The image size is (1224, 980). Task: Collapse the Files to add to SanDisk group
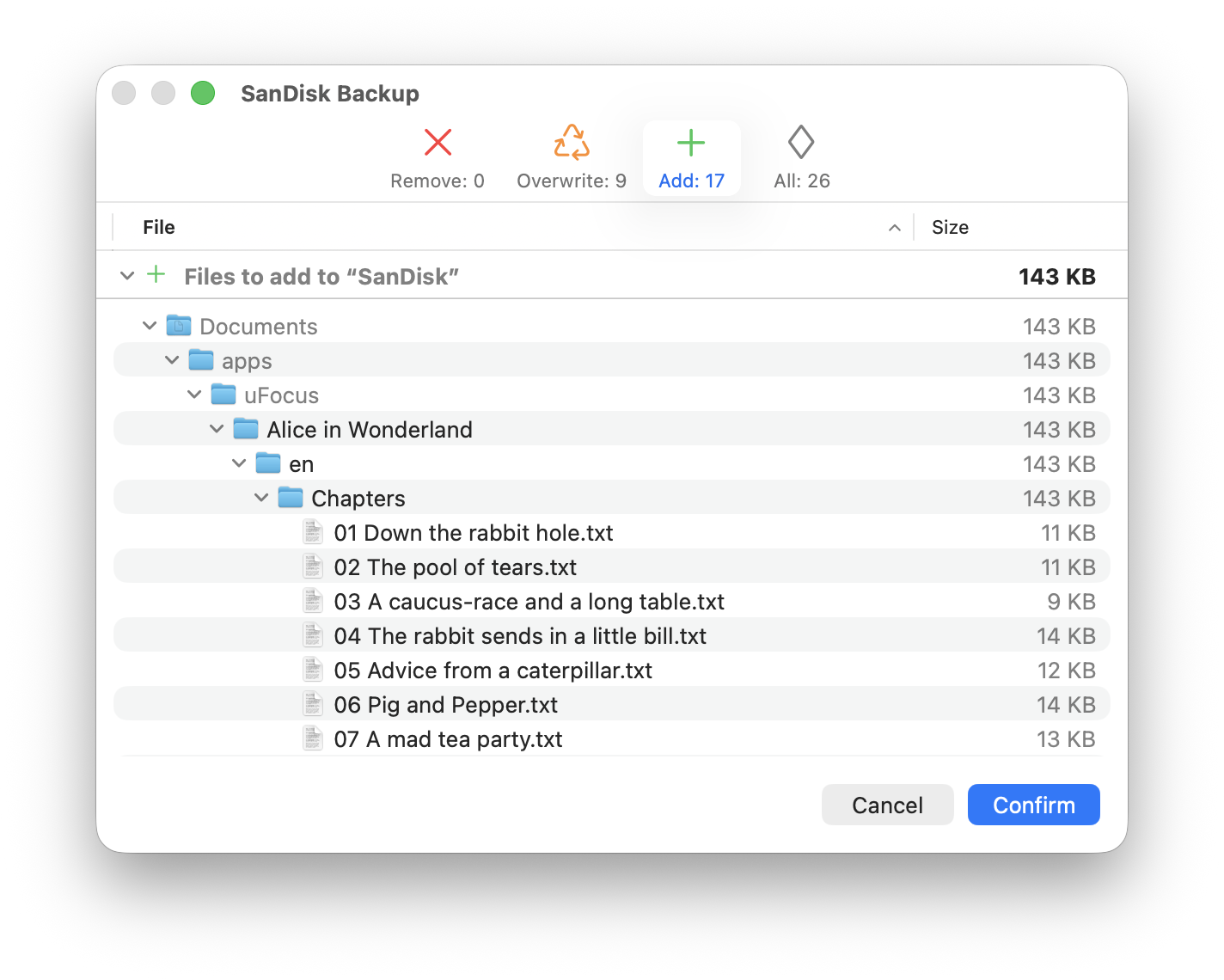127,276
